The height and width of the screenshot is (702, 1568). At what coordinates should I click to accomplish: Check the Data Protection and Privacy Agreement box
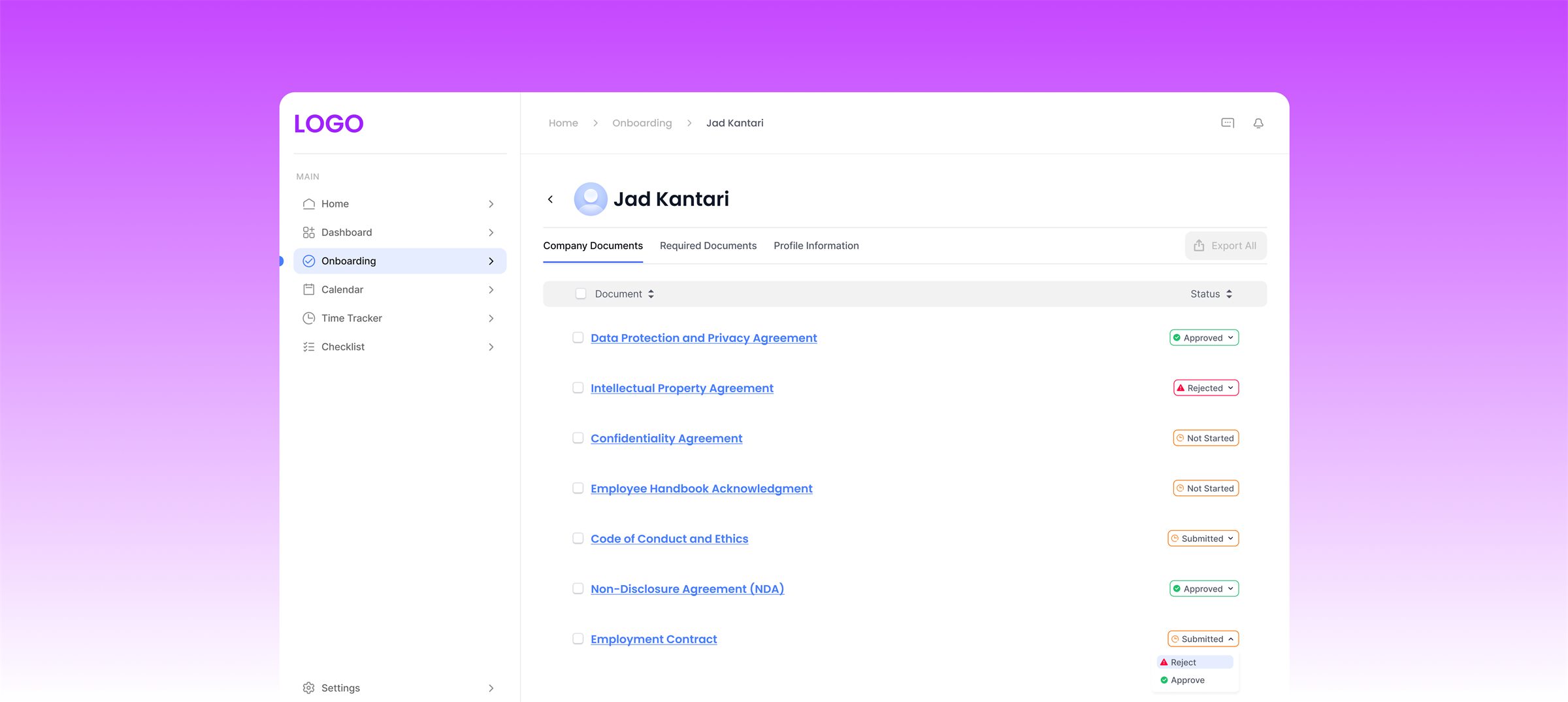coord(578,337)
